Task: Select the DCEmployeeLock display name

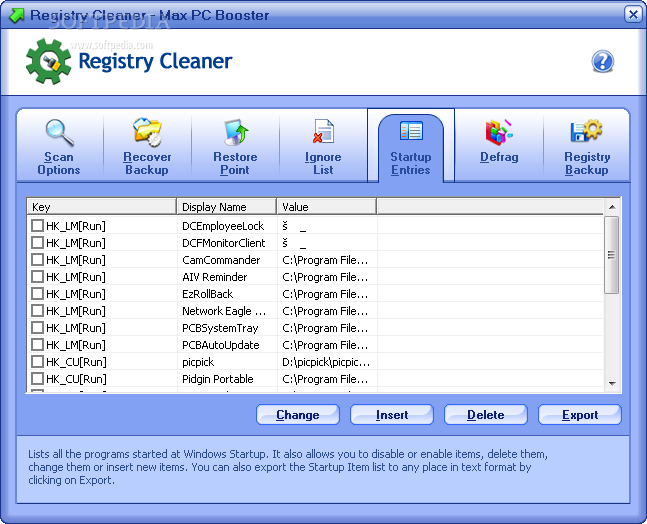Action: (x=223, y=226)
